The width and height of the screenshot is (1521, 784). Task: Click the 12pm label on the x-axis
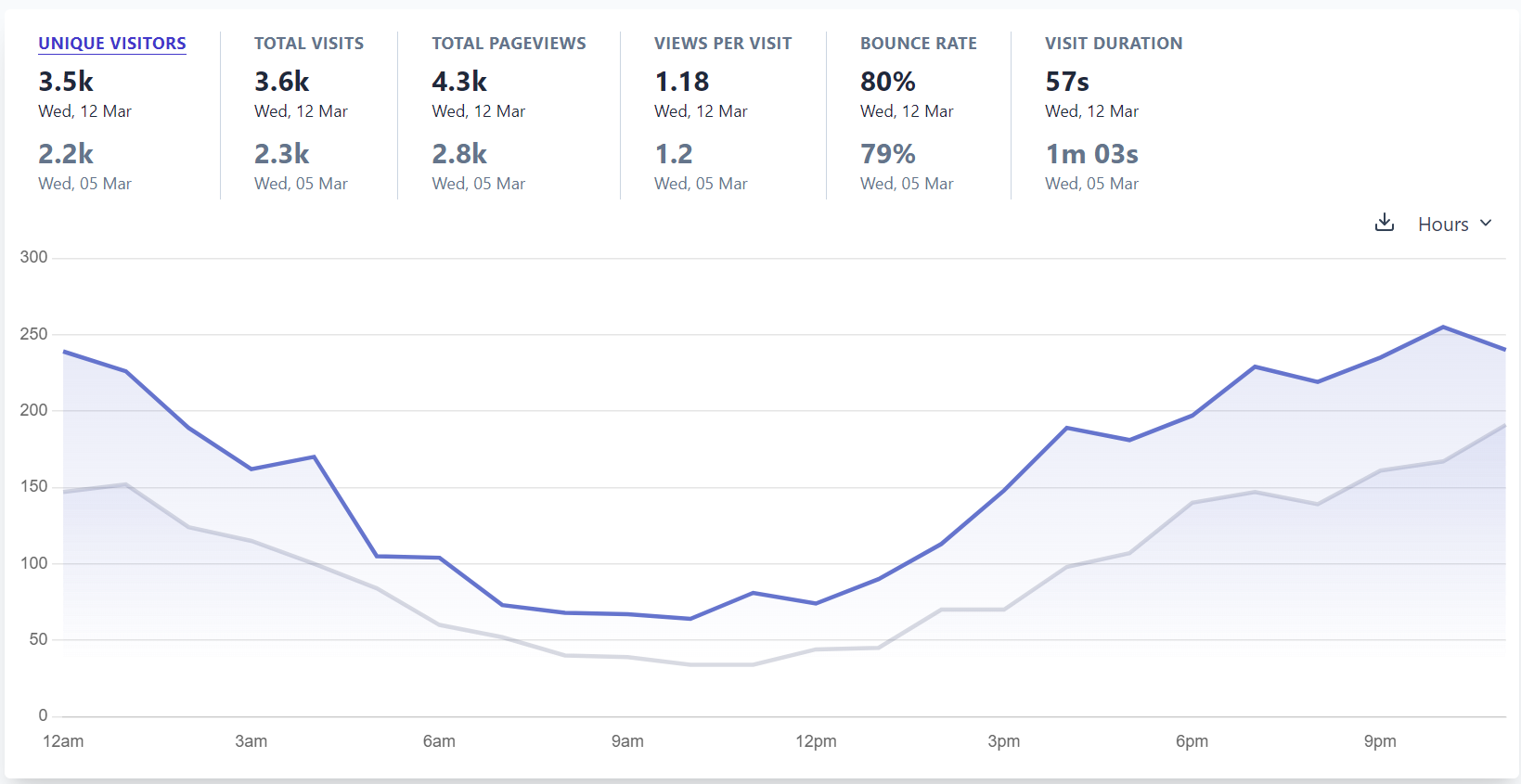click(x=816, y=741)
